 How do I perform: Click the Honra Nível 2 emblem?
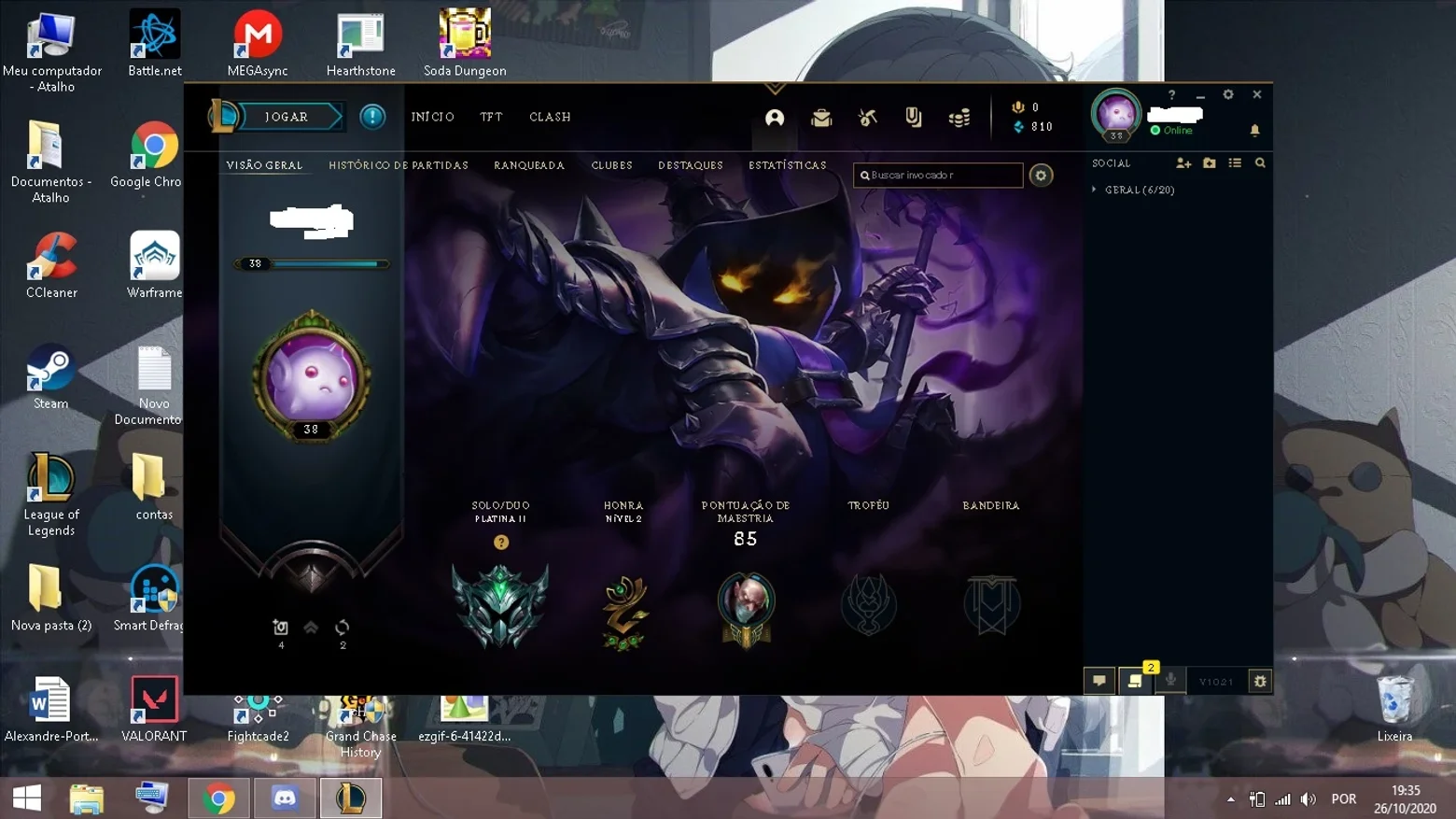click(x=624, y=613)
